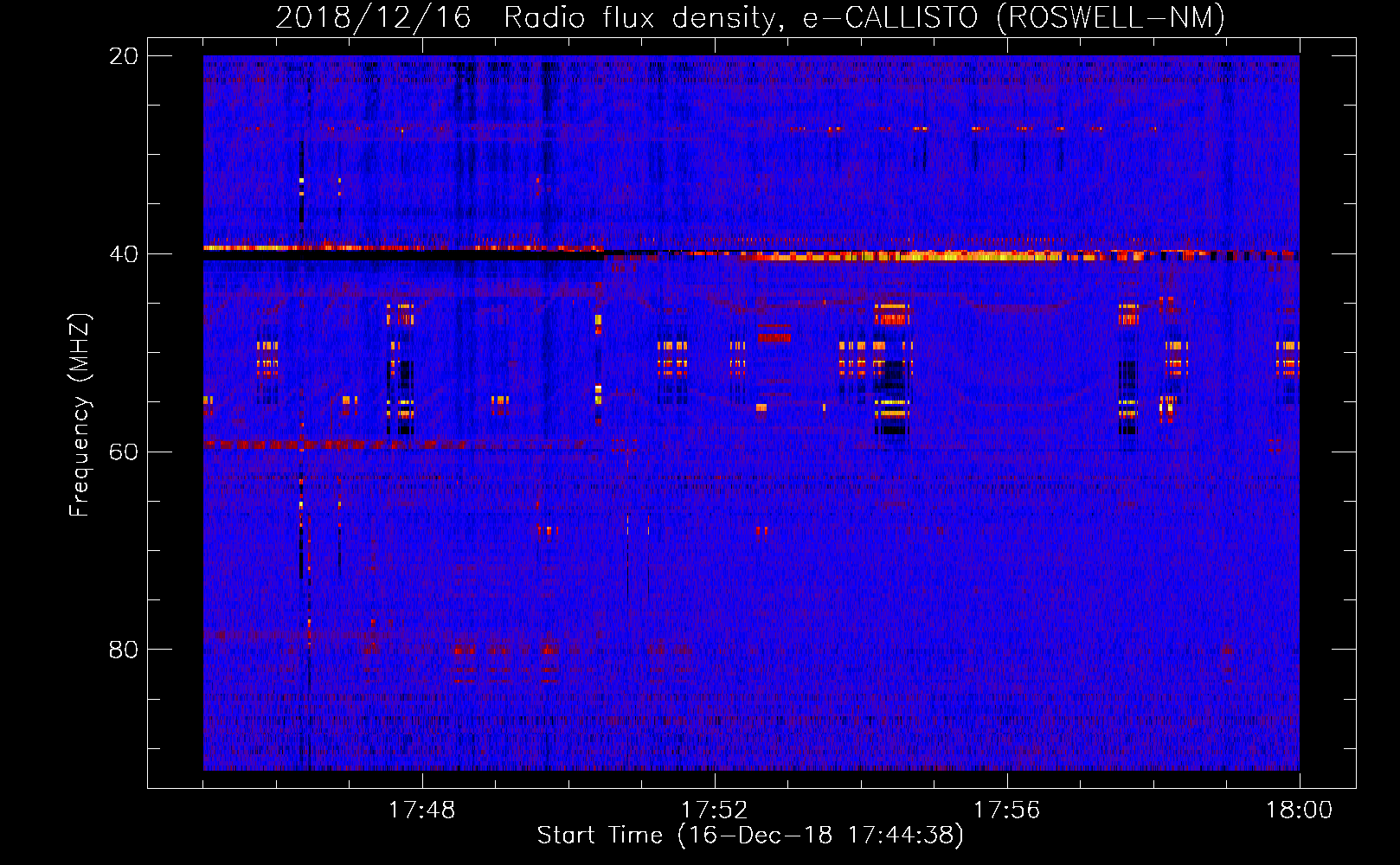1400x865 pixels.
Task: Click the 17:52 time tick label
Action: tap(715, 811)
